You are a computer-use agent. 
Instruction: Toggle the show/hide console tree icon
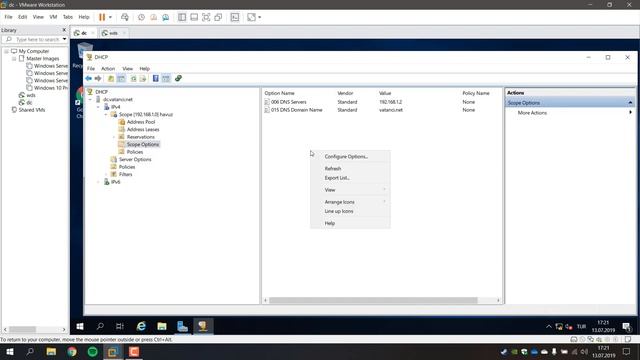(x=121, y=78)
